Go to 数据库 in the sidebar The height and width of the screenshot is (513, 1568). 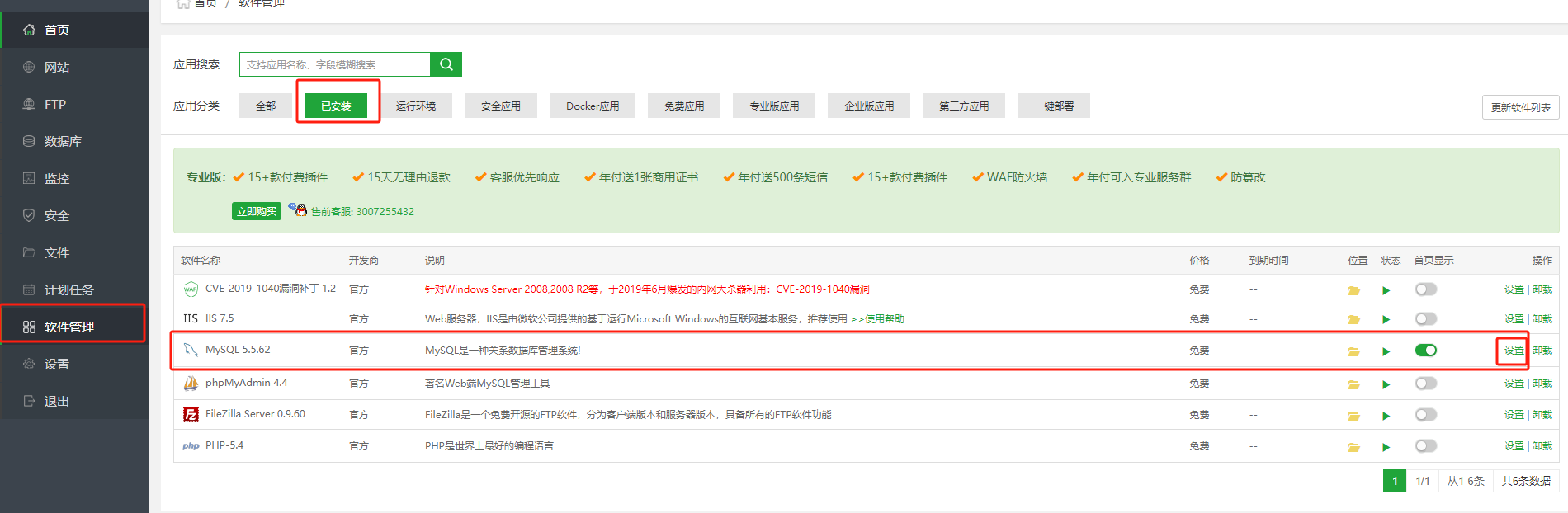[x=63, y=142]
